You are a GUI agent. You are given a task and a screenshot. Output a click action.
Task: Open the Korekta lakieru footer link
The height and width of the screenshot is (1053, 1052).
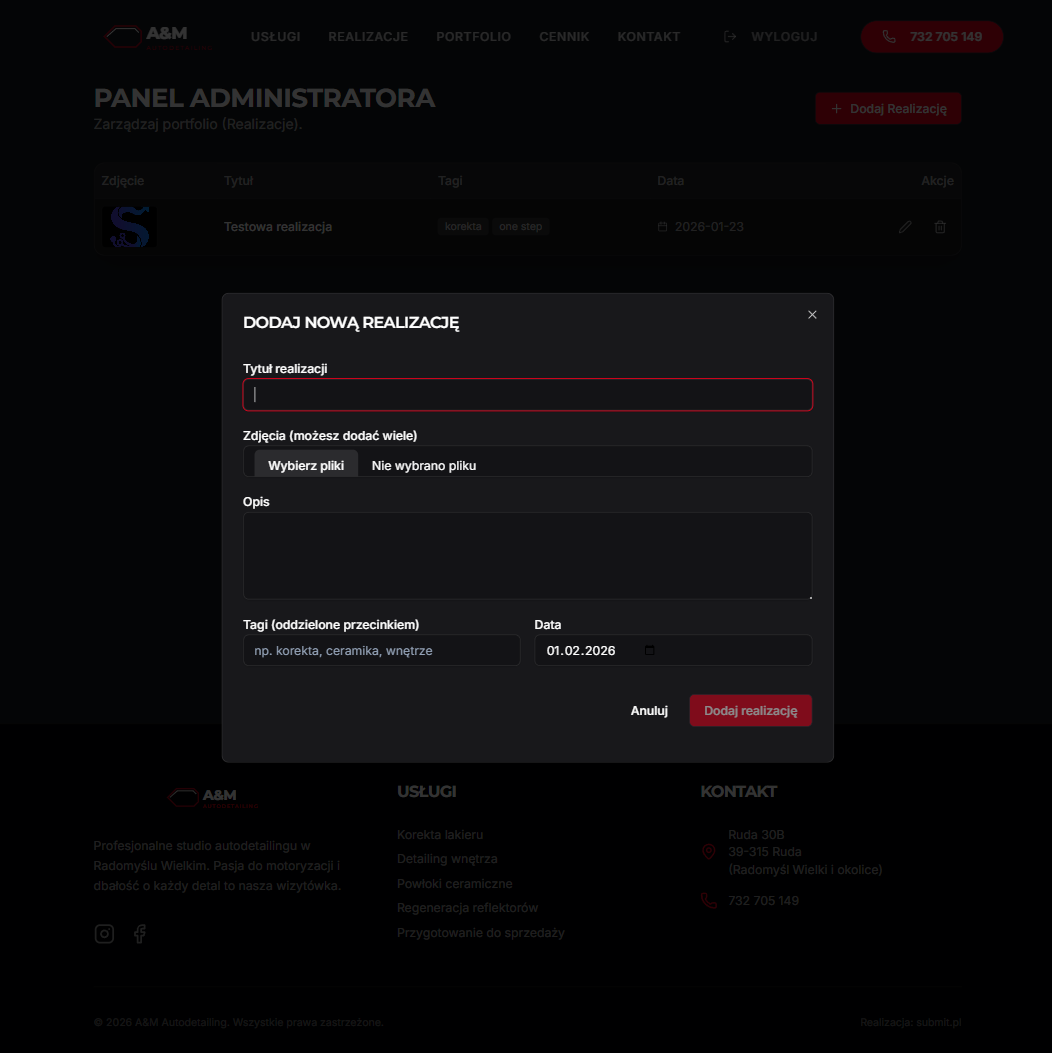coord(440,835)
